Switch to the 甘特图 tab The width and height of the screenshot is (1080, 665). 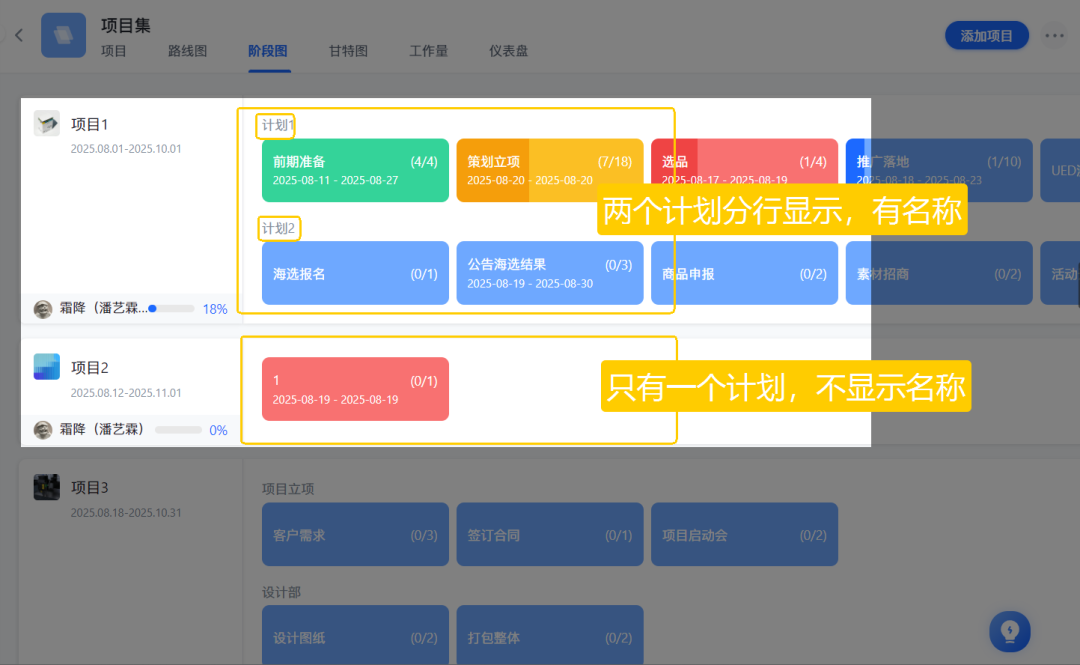(347, 50)
